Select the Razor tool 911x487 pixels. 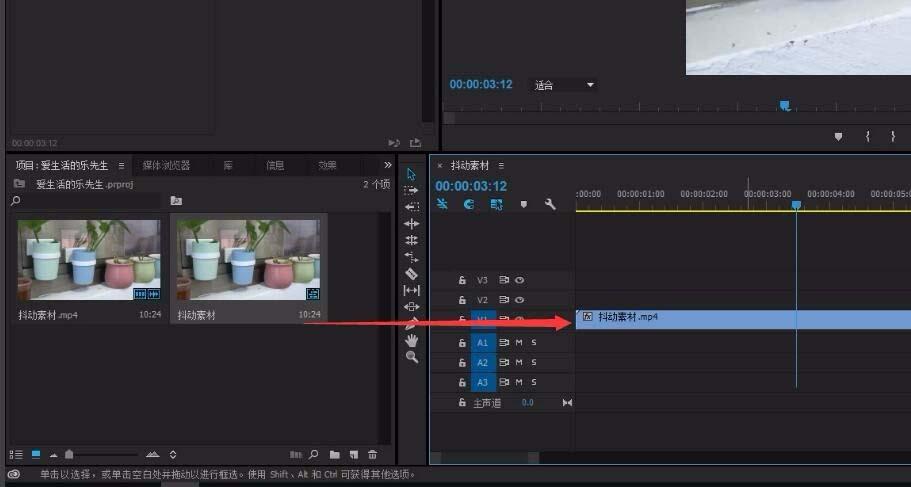pos(412,273)
